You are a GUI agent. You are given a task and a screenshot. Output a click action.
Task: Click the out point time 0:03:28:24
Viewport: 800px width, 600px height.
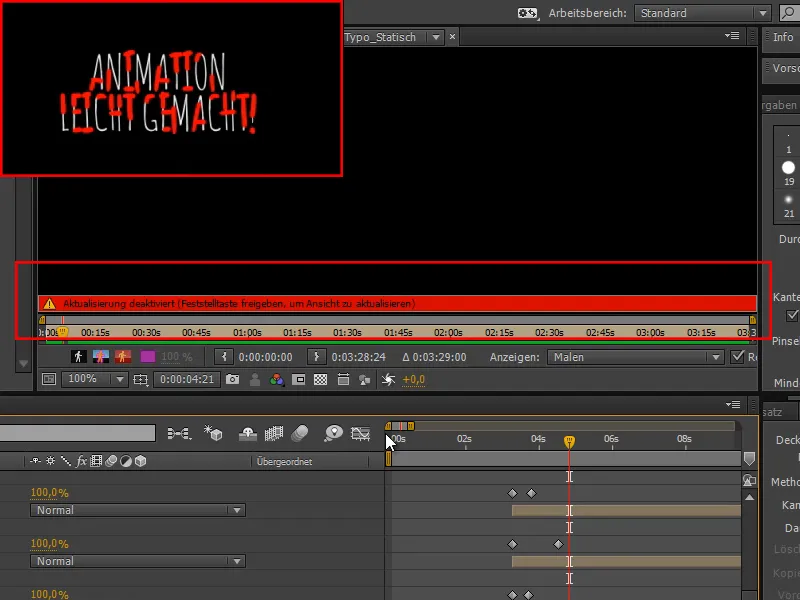(359, 357)
